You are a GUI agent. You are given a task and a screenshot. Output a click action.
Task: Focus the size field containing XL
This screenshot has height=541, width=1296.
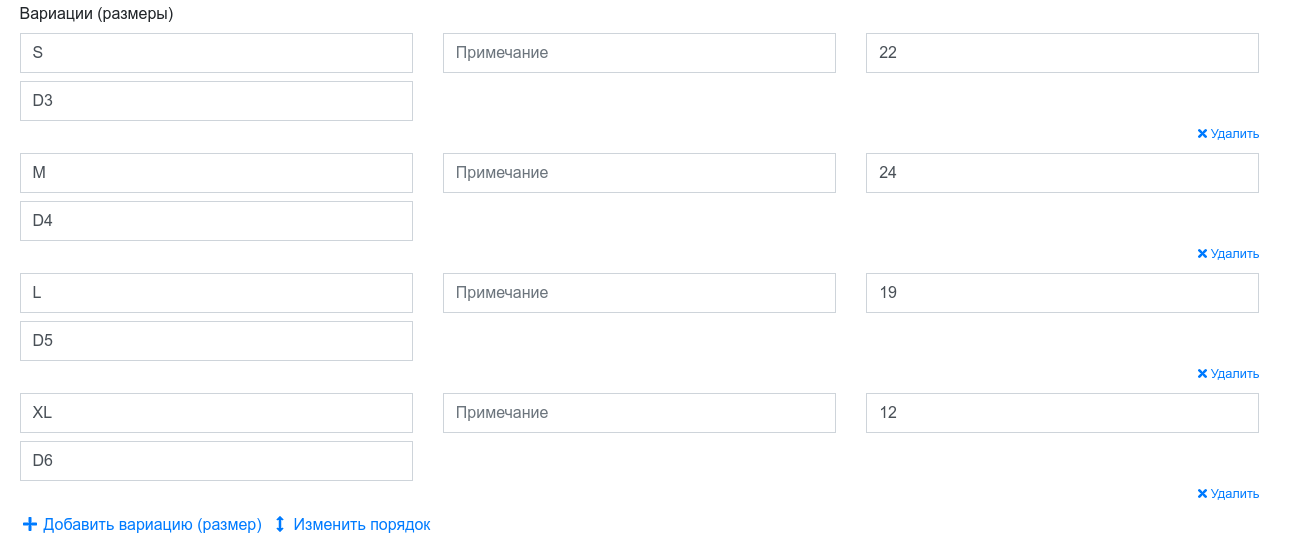coord(216,413)
